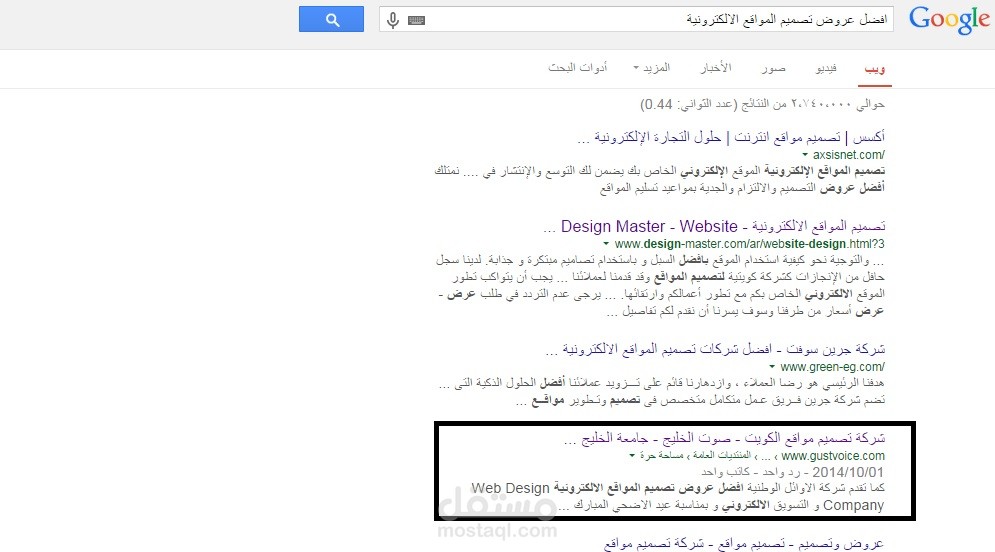Open the عروض وتصميم result title
Viewport: 995px width, 552px height.
(x=744, y=544)
